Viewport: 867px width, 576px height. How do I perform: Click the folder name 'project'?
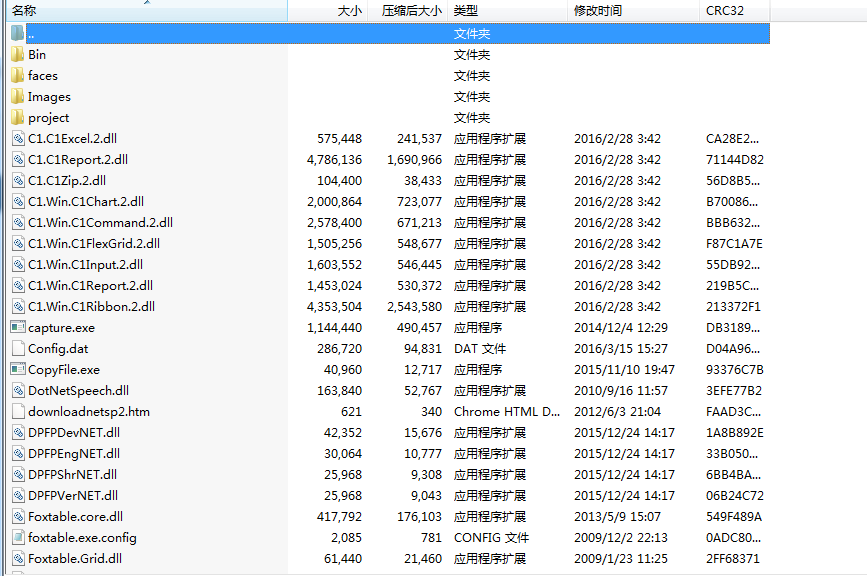click(x=49, y=118)
